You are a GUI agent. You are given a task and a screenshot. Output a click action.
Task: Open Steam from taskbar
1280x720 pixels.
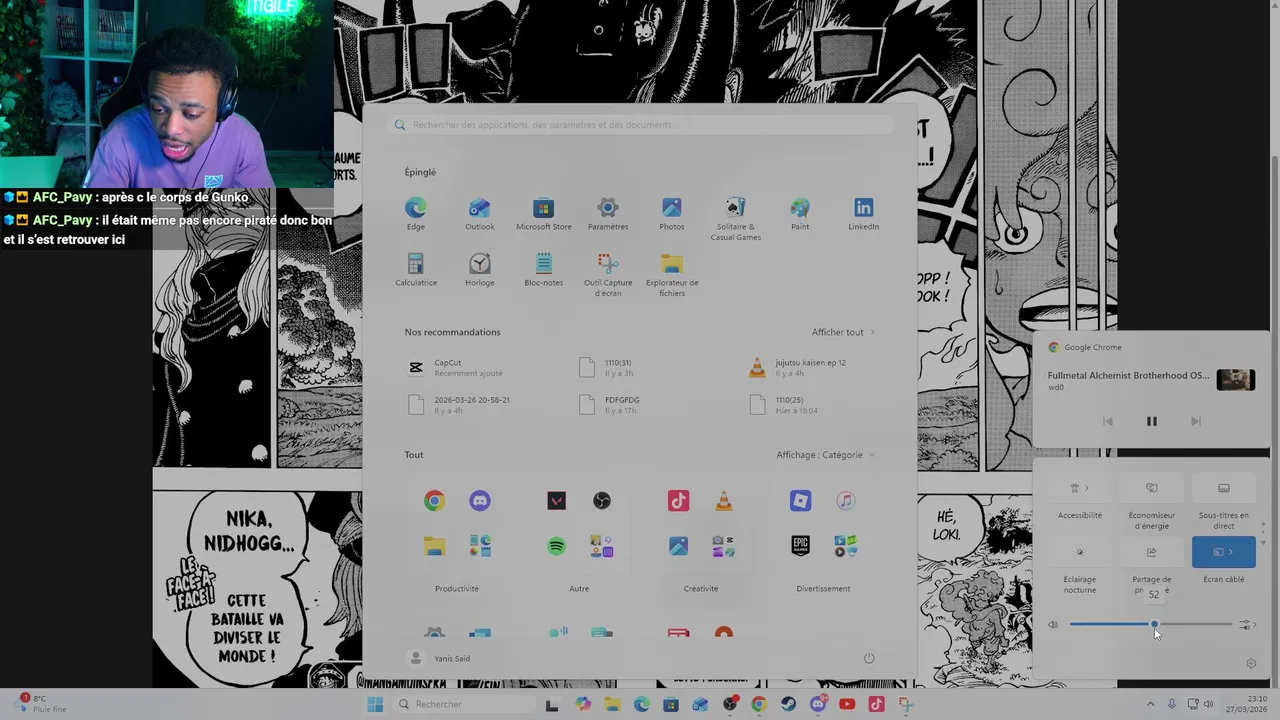point(789,704)
